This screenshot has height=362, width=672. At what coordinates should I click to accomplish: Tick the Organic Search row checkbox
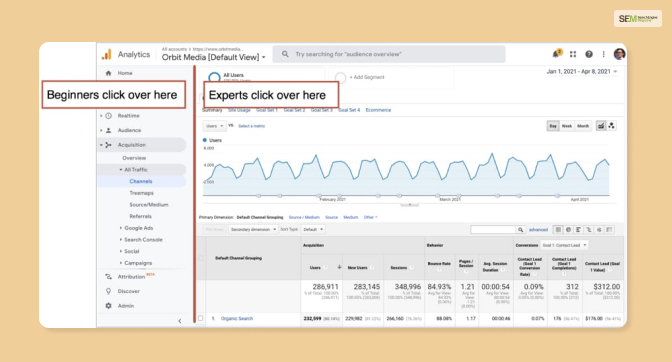pyautogui.click(x=201, y=318)
